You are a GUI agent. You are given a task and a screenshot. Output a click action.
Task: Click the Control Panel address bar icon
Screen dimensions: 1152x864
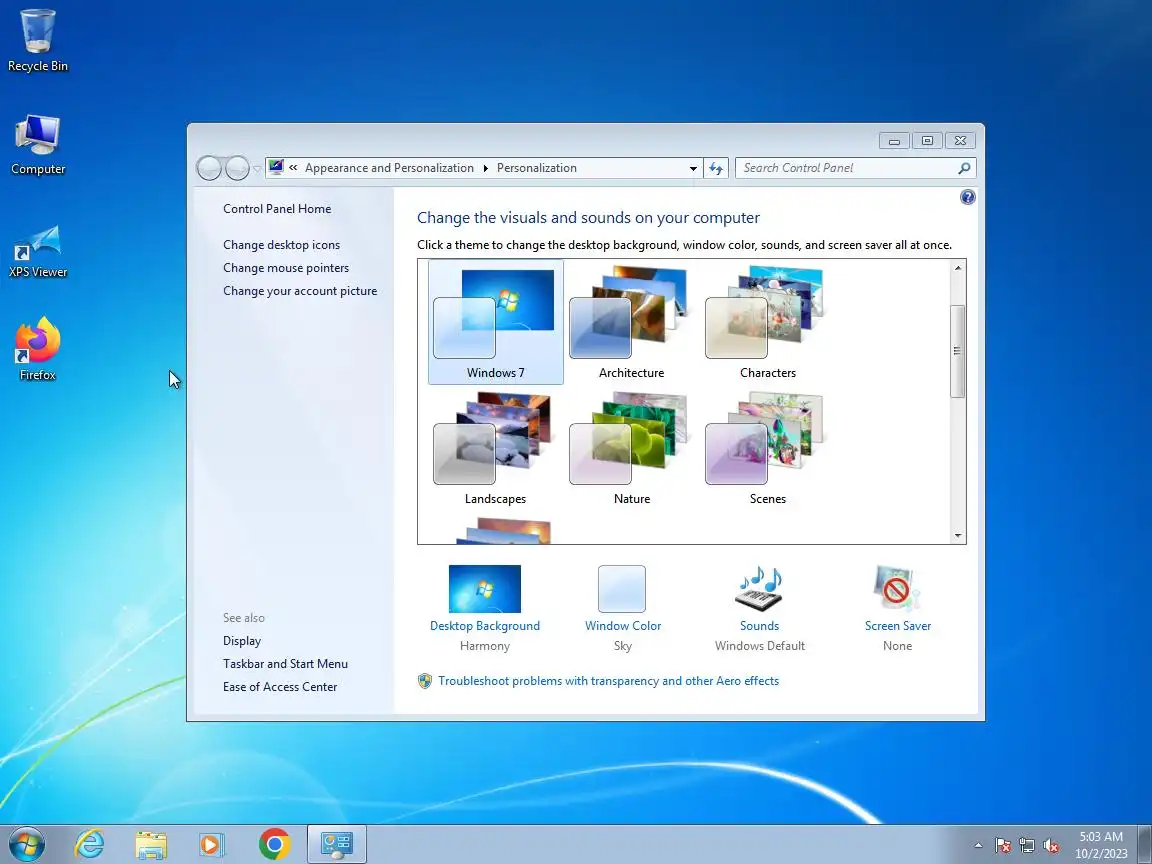click(276, 167)
